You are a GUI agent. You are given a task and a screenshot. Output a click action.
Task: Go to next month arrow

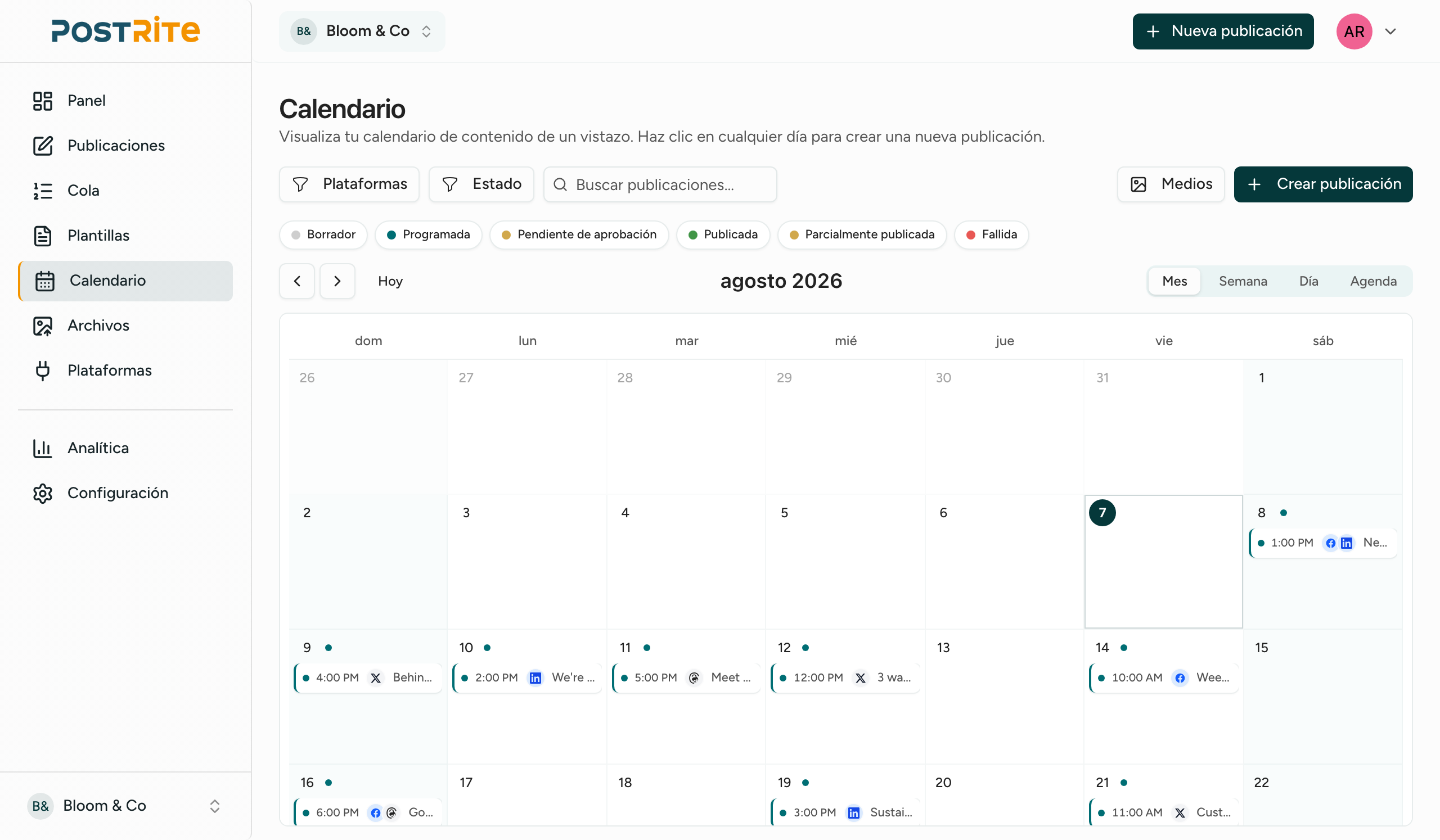(x=337, y=281)
